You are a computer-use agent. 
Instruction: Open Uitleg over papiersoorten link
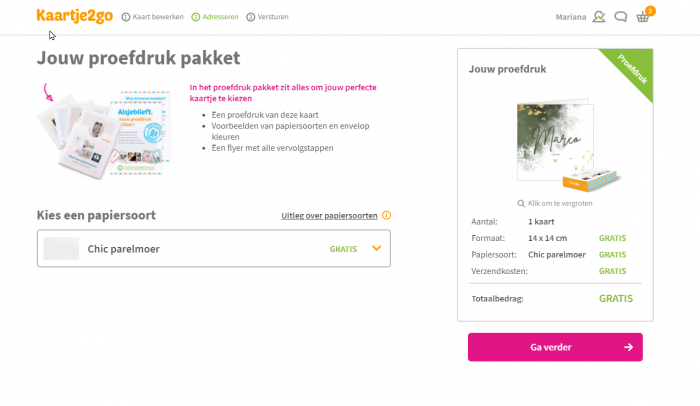click(329, 215)
